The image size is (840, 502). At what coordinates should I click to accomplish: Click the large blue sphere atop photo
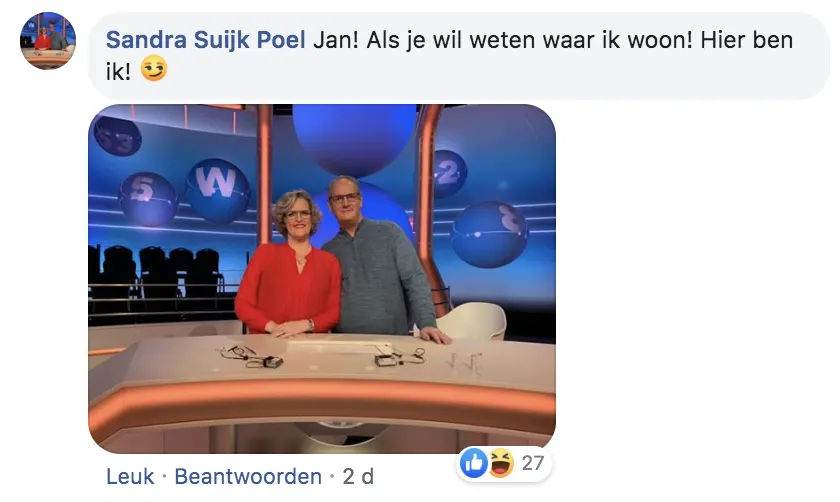coord(354,138)
